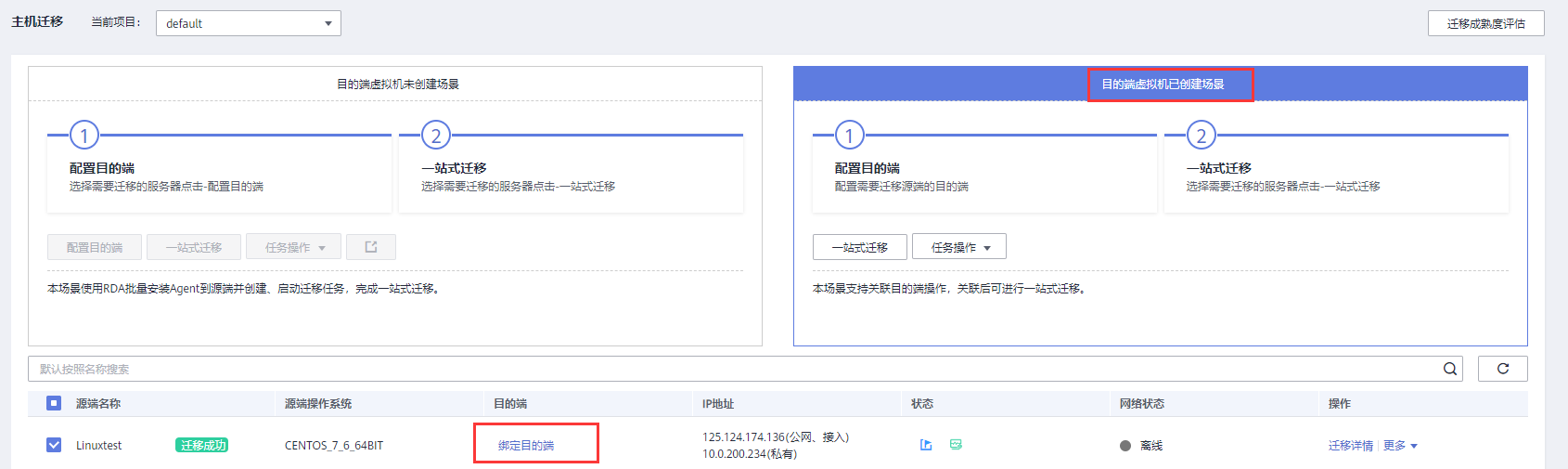The image size is (1568, 469).
Task: Open the current project default dropdown
Action: pos(249,23)
